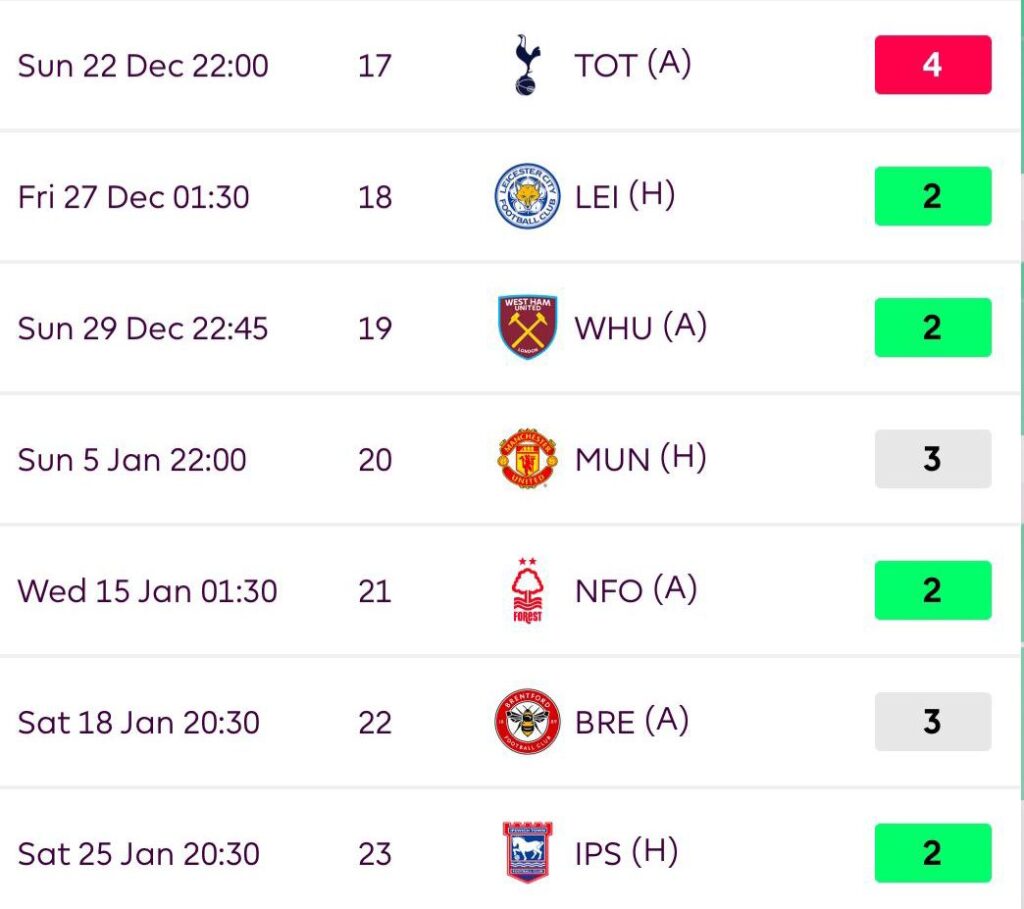Click the Sun 22 Dec 22:00 date
The image size is (1024, 909).
tap(143, 65)
